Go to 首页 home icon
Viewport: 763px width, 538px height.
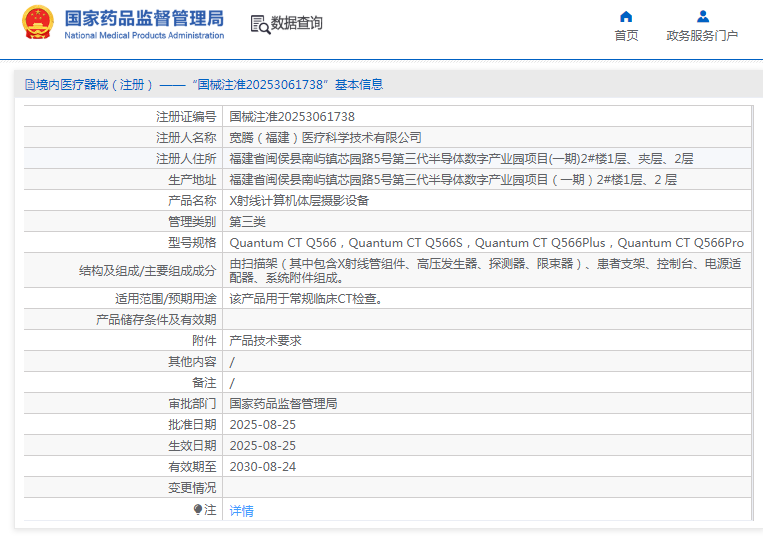coord(626,17)
